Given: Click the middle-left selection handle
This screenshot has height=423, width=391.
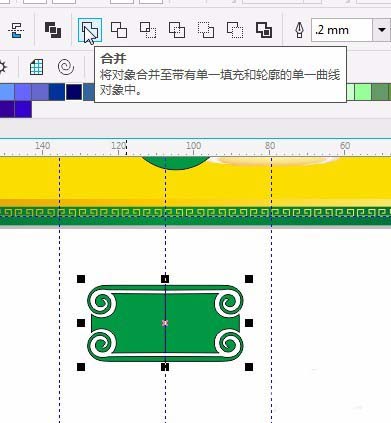Looking at the screenshot, I should 81,323.
